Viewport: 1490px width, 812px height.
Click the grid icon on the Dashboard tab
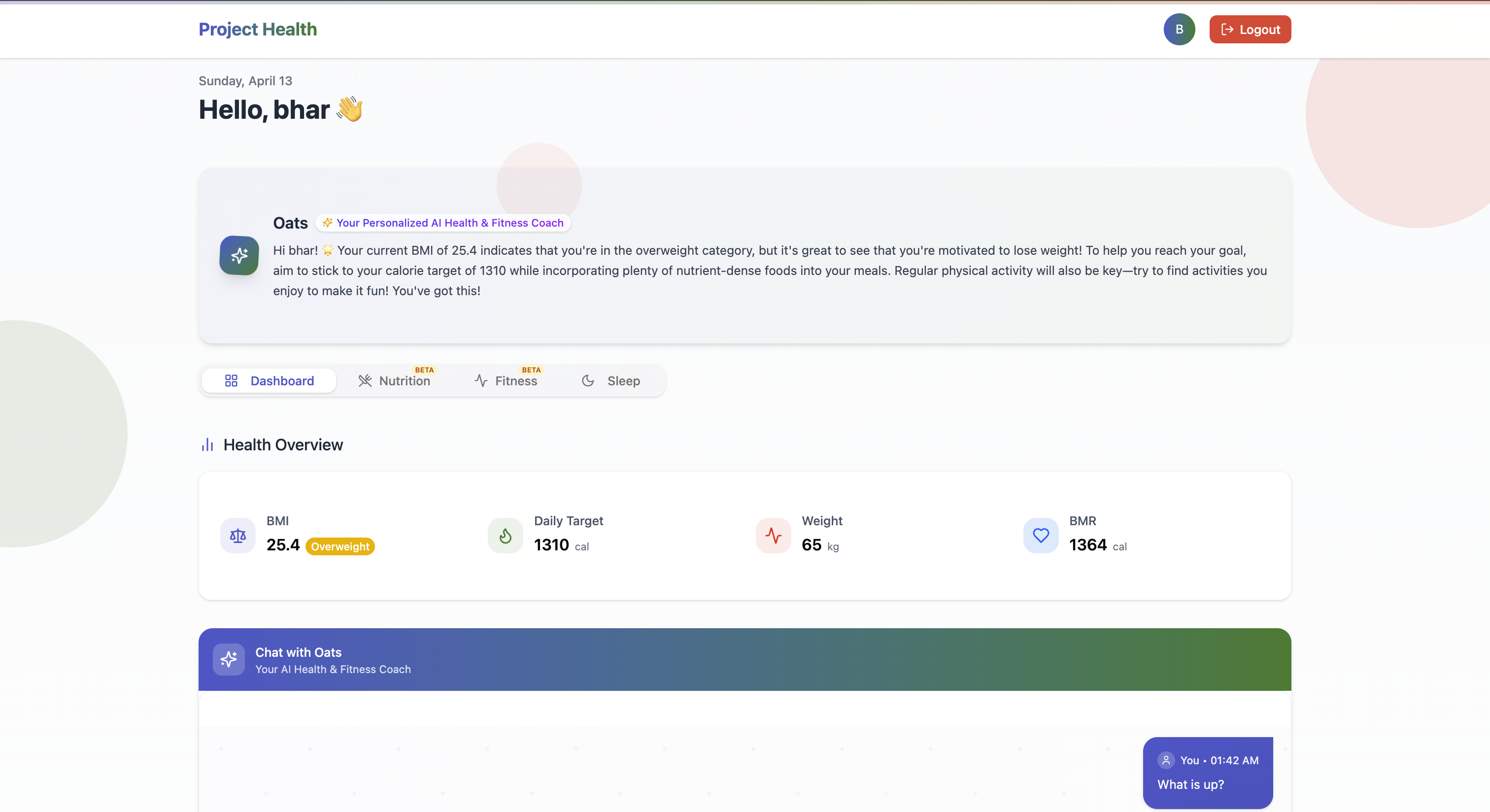(x=232, y=380)
